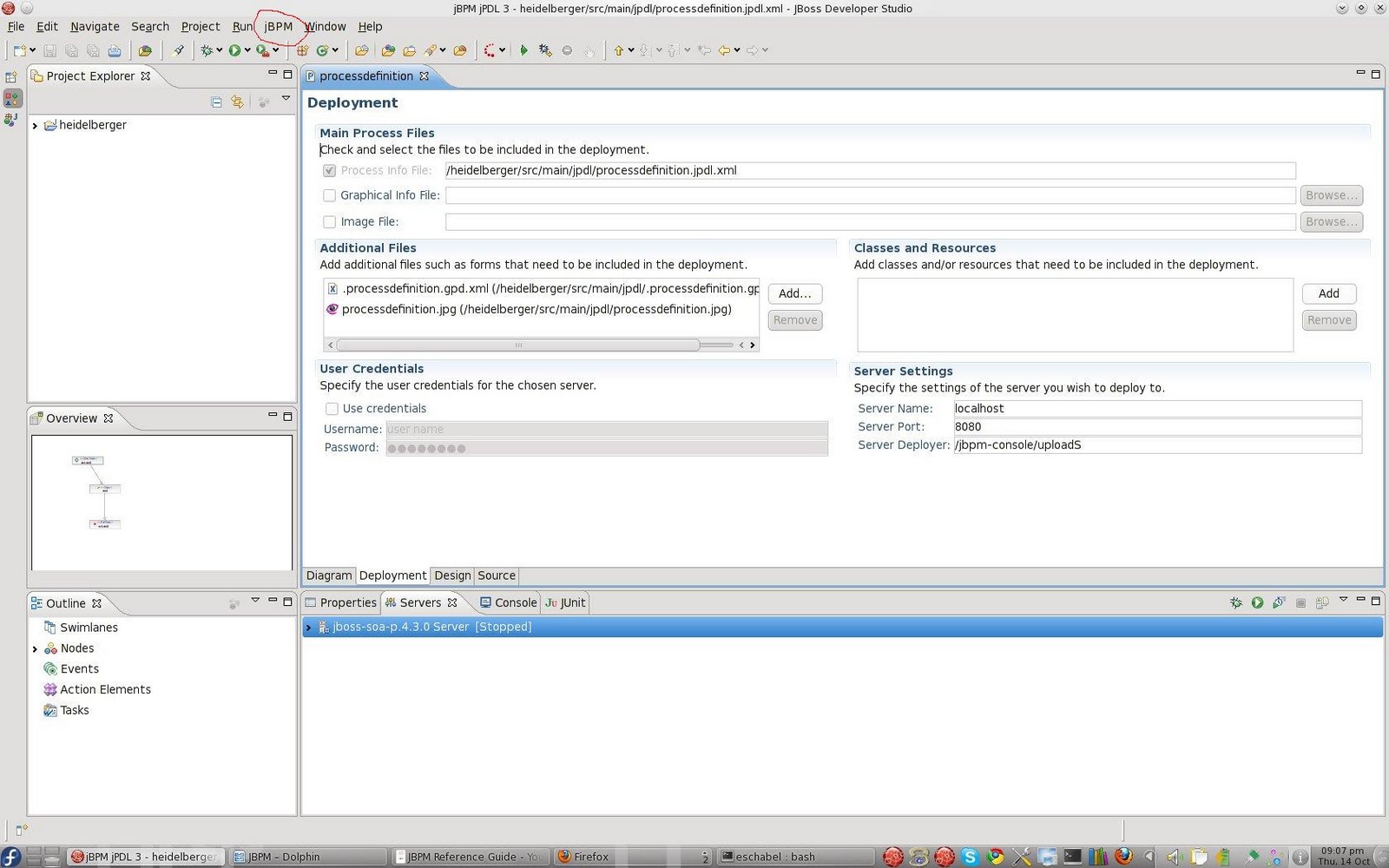Screen dimensions: 1389x868
Task: Open the Debug toolbar icon
Action: click(208, 49)
